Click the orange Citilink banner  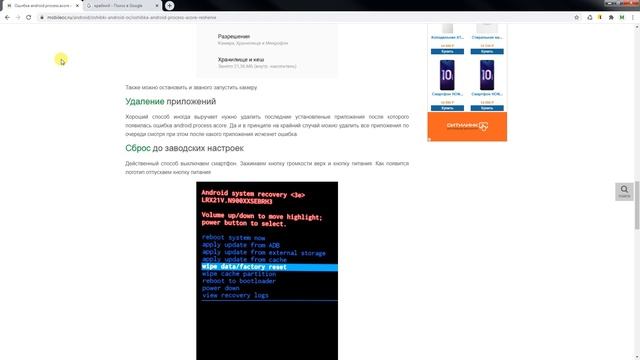click(467, 127)
